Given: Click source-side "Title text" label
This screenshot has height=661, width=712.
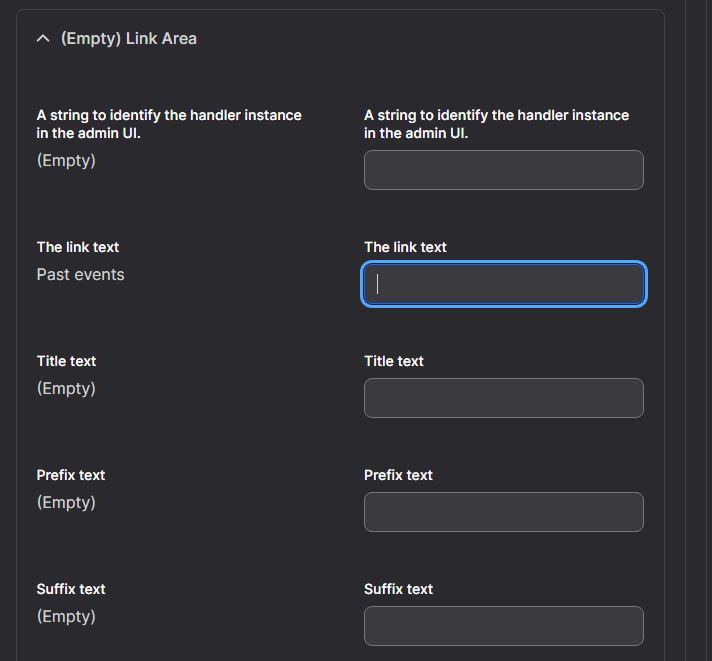Looking at the screenshot, I should [x=66, y=361].
